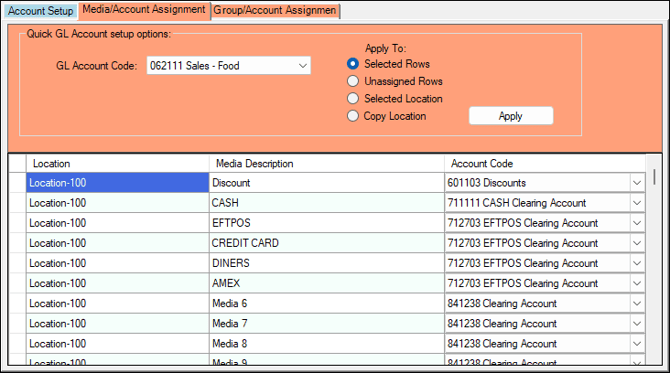Click the AMEX media description cell
Screen dimensions: 670x373
[327, 283]
